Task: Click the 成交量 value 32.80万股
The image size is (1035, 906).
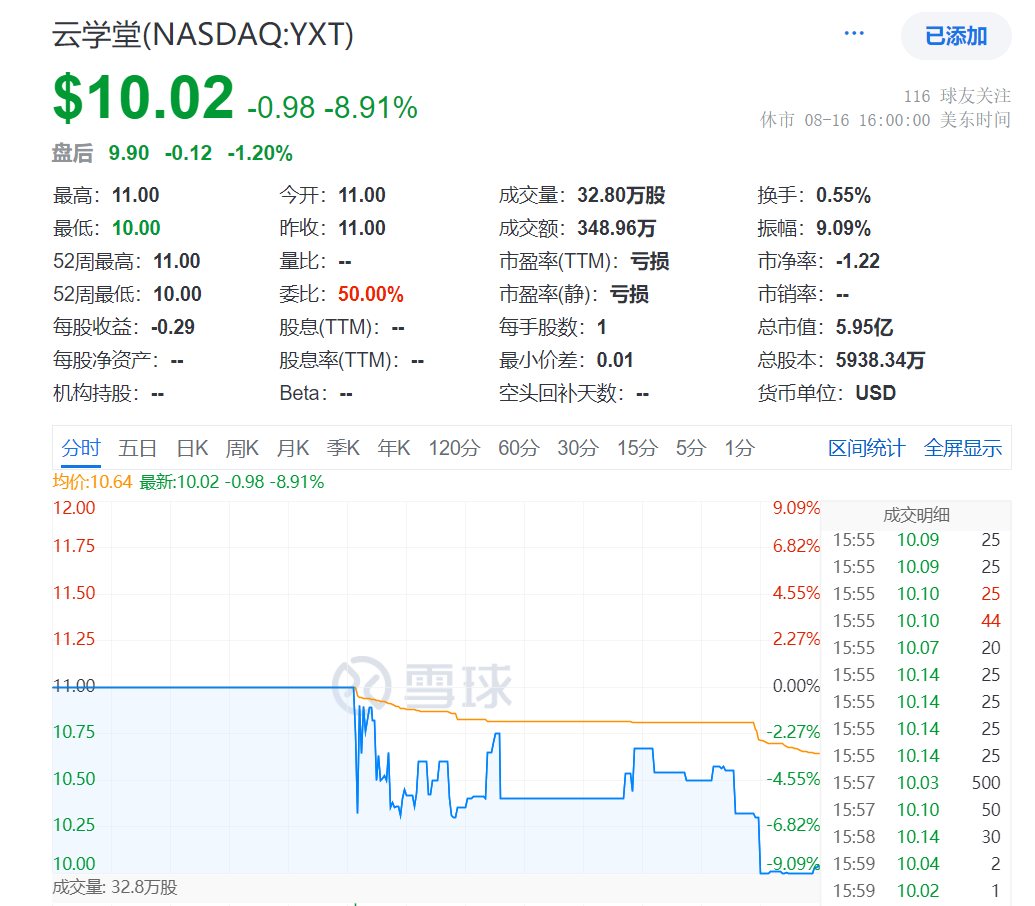Action: pos(621,195)
